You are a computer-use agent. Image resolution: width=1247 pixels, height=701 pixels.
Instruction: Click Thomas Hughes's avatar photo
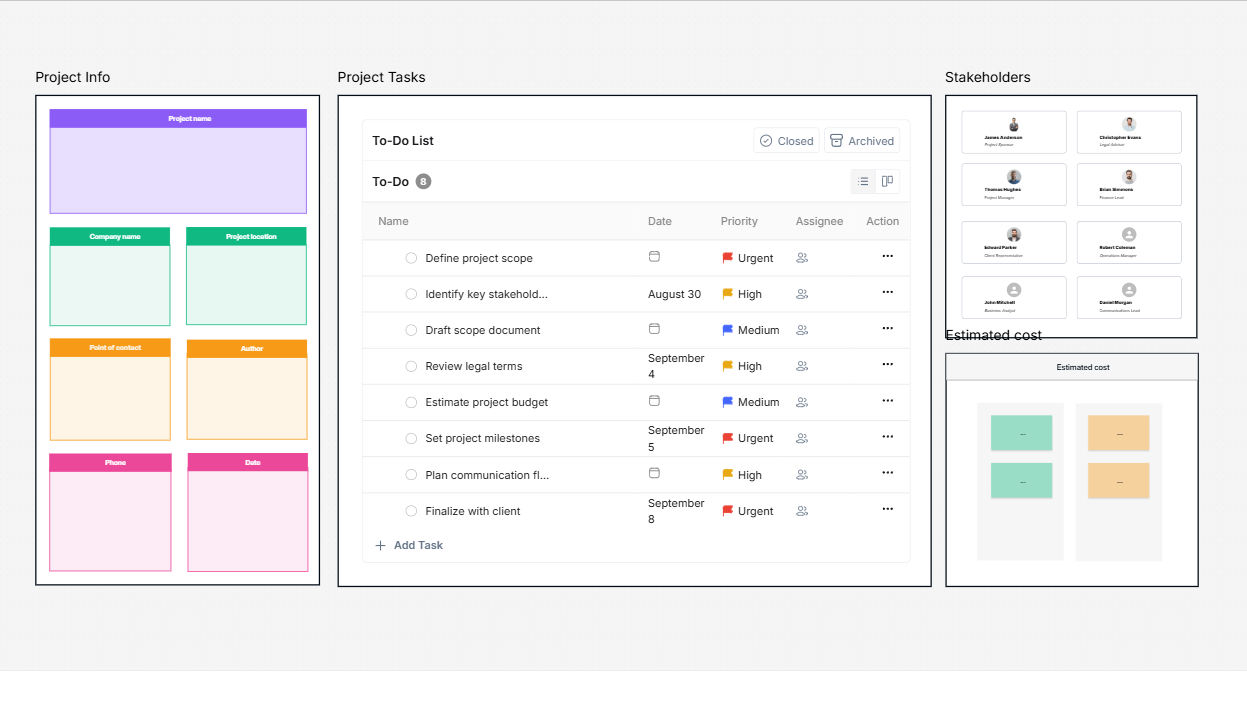tap(1014, 176)
